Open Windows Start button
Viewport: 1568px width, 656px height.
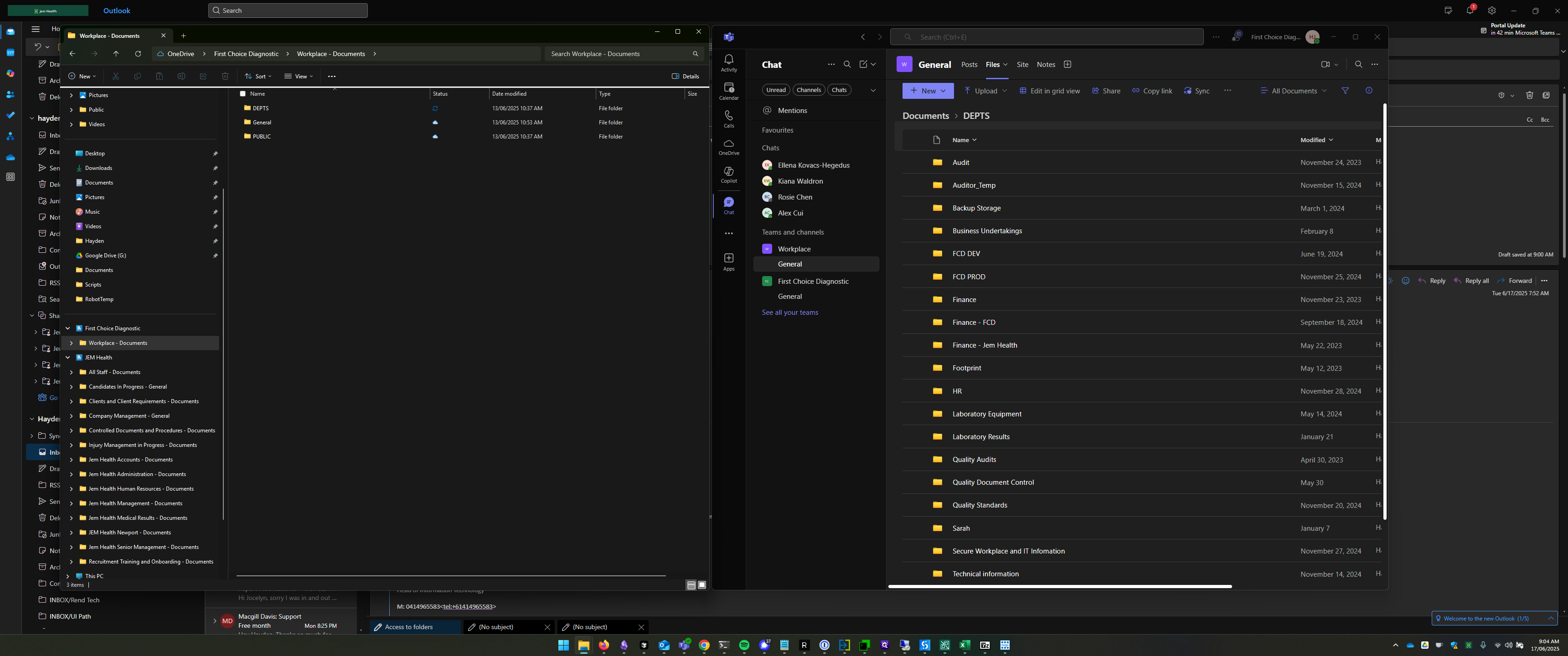click(x=564, y=646)
